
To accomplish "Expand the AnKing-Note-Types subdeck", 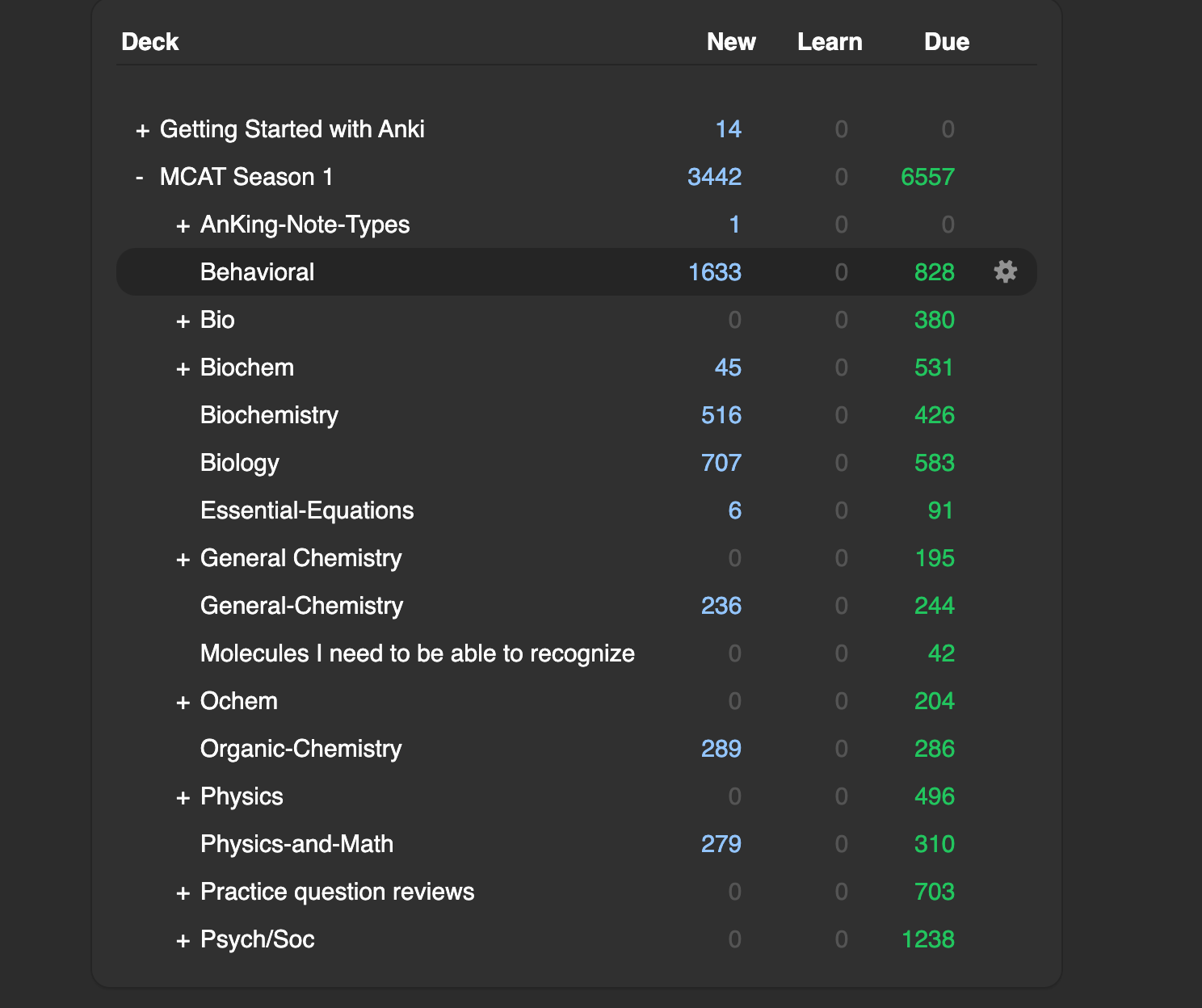I will coord(183,225).
